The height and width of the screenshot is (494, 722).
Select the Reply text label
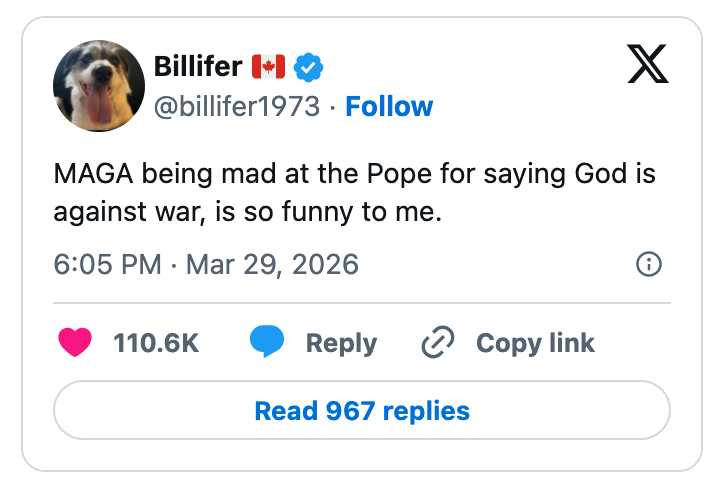[341, 343]
